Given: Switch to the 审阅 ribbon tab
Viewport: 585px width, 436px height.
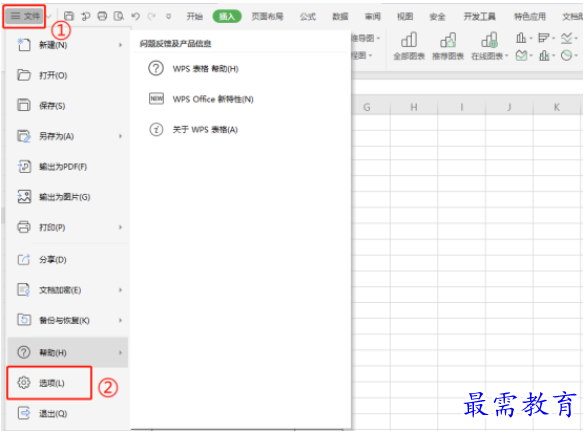Looking at the screenshot, I should click(373, 16).
